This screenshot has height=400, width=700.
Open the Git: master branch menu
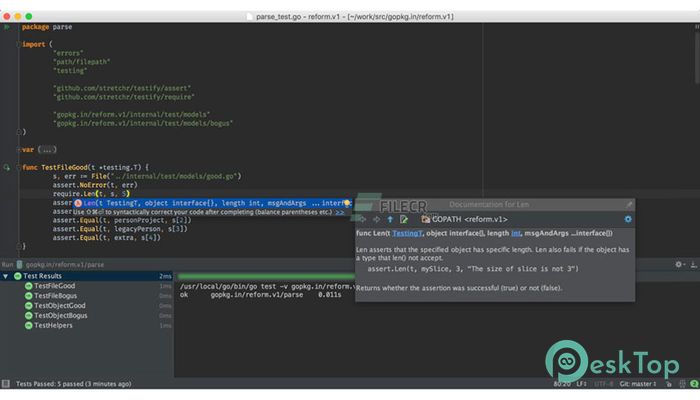(x=638, y=383)
